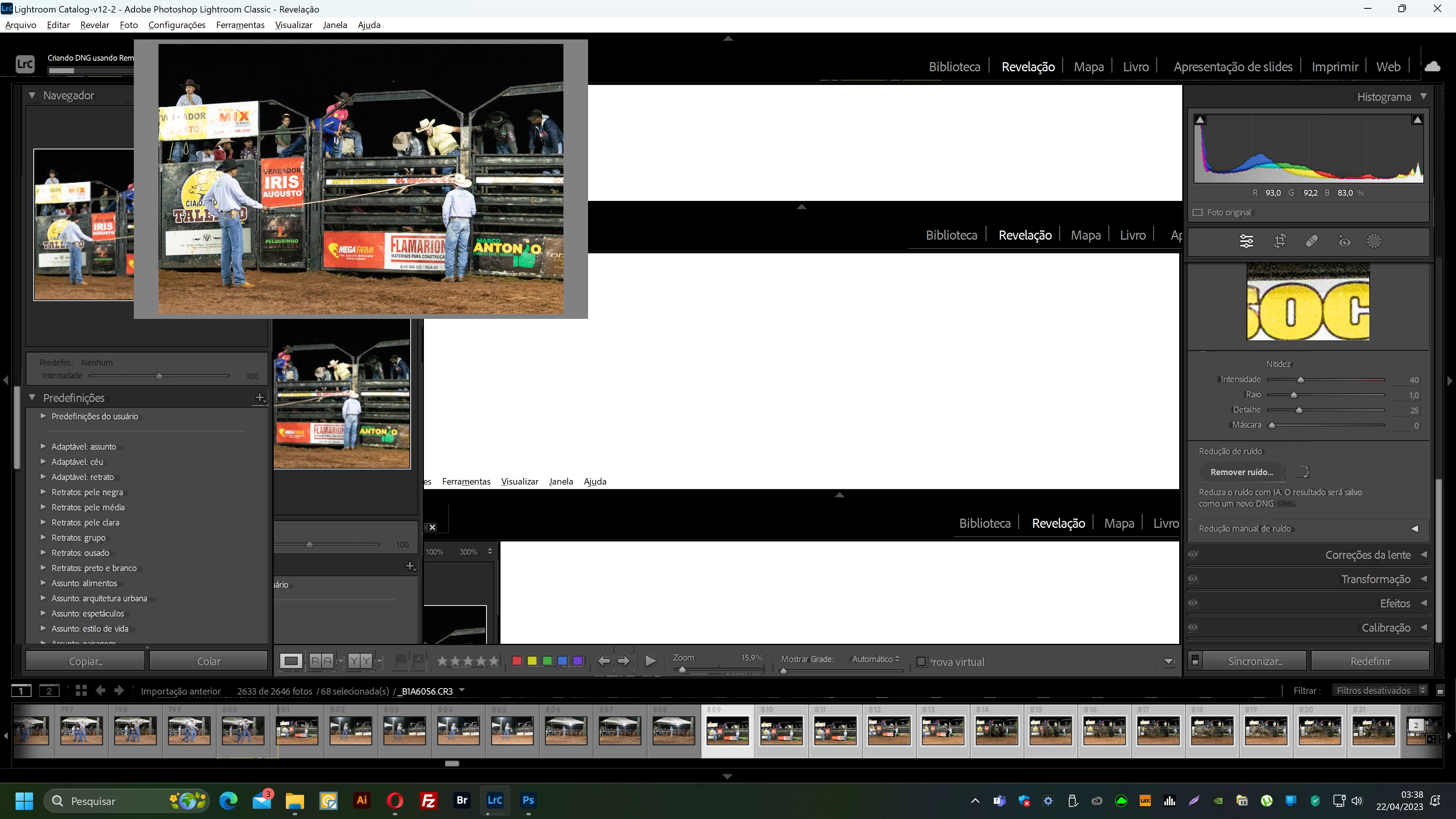Select the red color label swatch
Screen dimensions: 1456x819
point(516,661)
